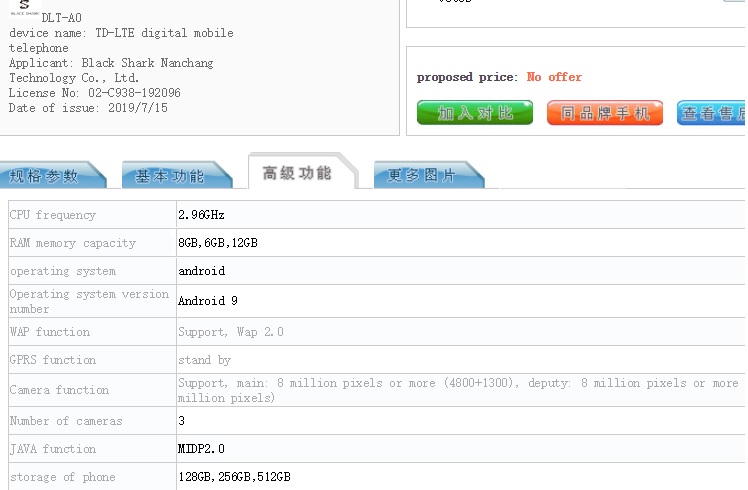
Task: Click the 'Support, Wap 2.0' value
Action: 231,332
